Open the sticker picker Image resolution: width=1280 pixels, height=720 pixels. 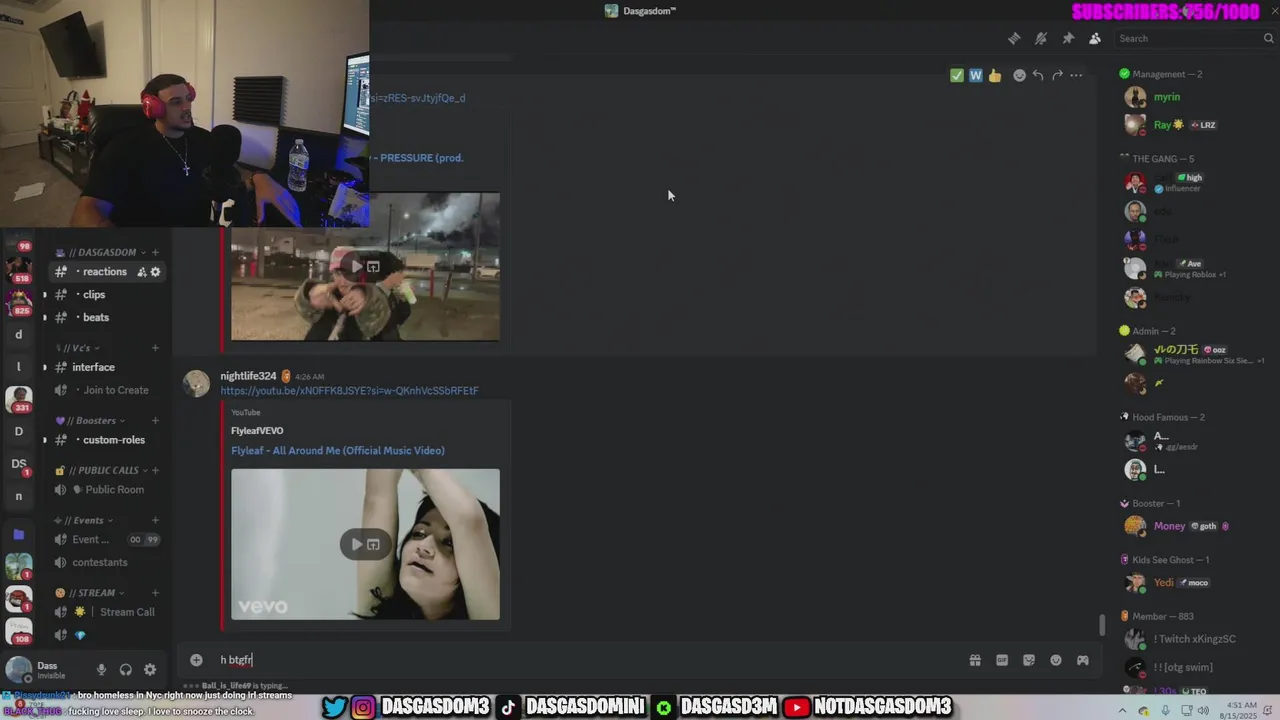coord(1029,660)
